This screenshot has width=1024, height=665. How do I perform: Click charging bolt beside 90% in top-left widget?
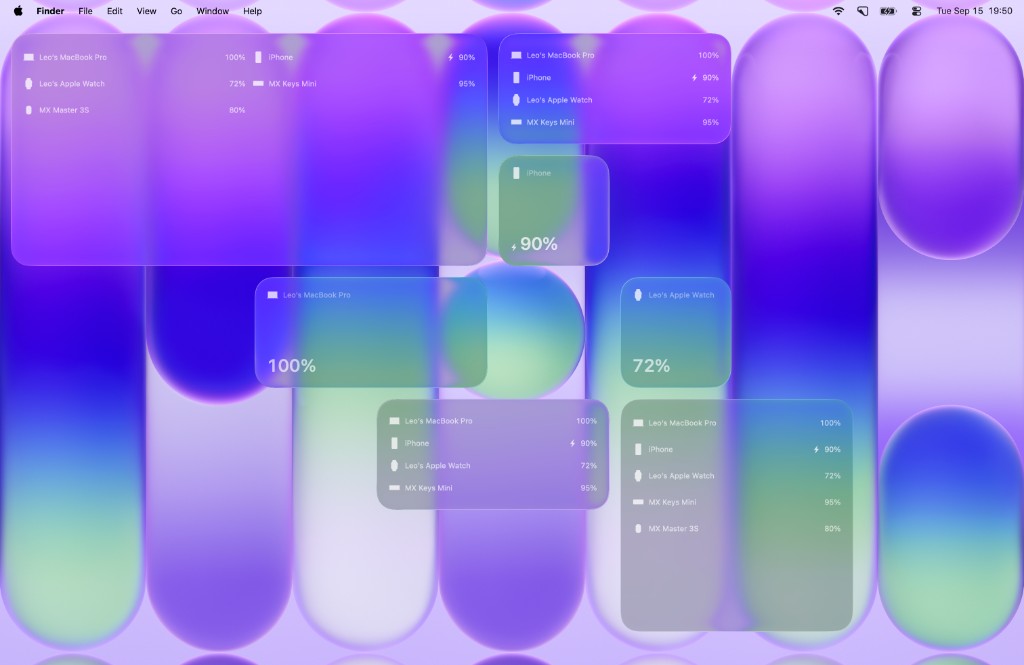point(451,57)
